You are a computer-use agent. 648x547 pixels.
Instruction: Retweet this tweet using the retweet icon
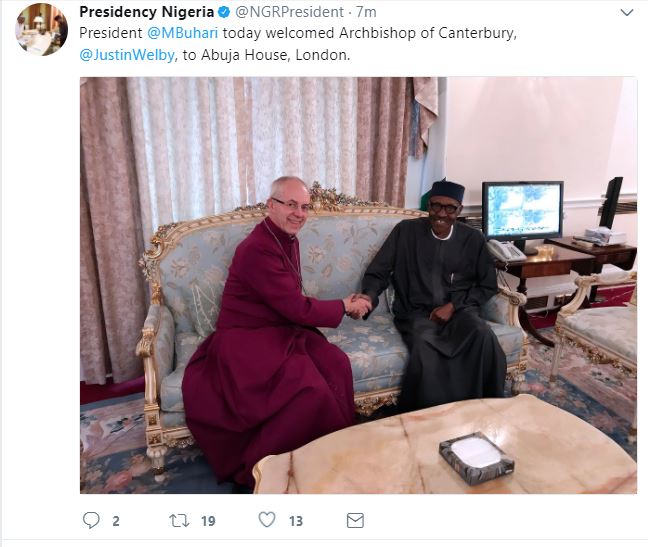179,520
